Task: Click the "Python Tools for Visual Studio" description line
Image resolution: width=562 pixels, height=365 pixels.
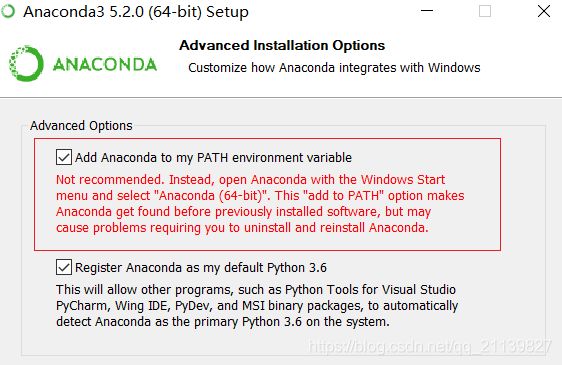Action: 256,289
